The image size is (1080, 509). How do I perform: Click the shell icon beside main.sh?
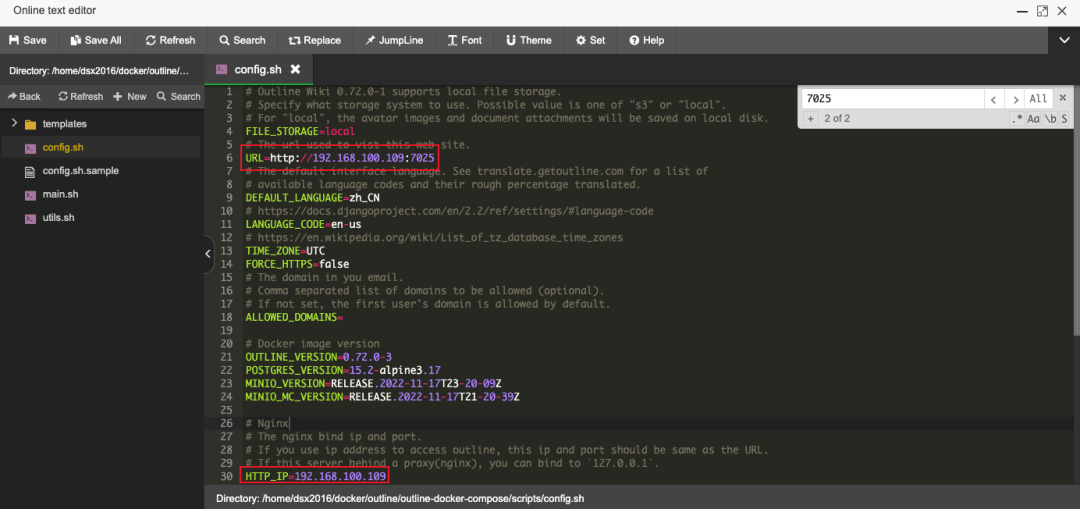coord(30,195)
